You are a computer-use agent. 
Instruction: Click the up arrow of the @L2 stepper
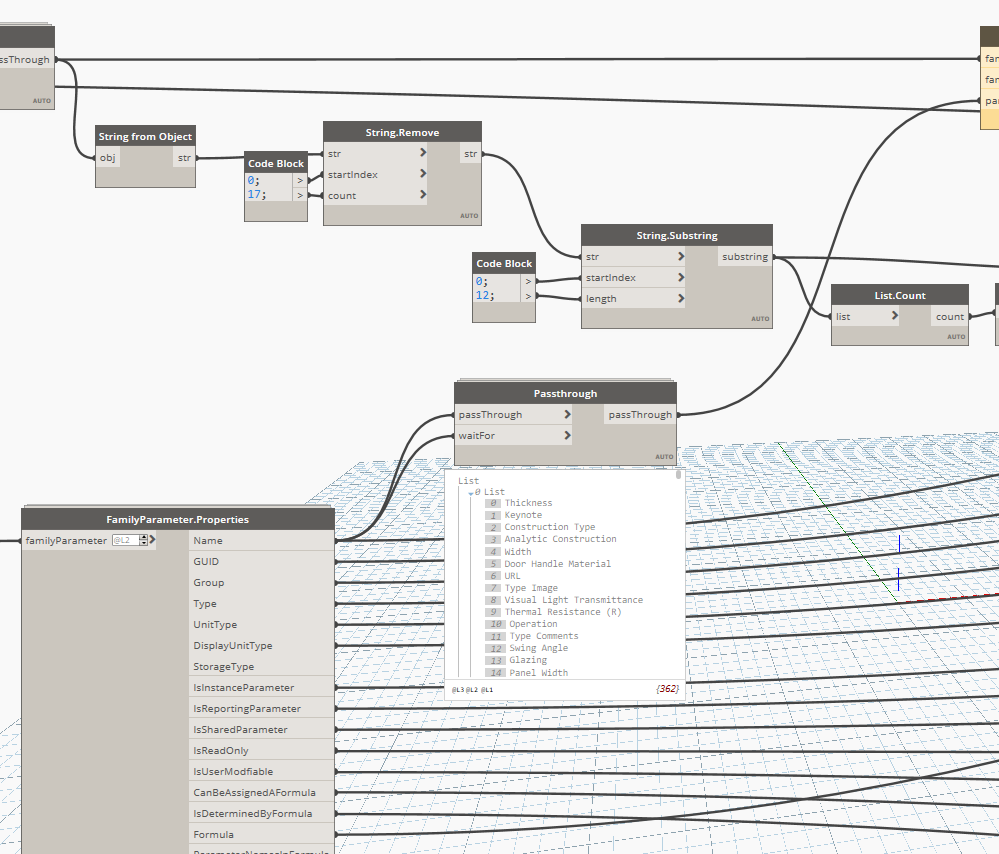pyautogui.click(x=142, y=536)
